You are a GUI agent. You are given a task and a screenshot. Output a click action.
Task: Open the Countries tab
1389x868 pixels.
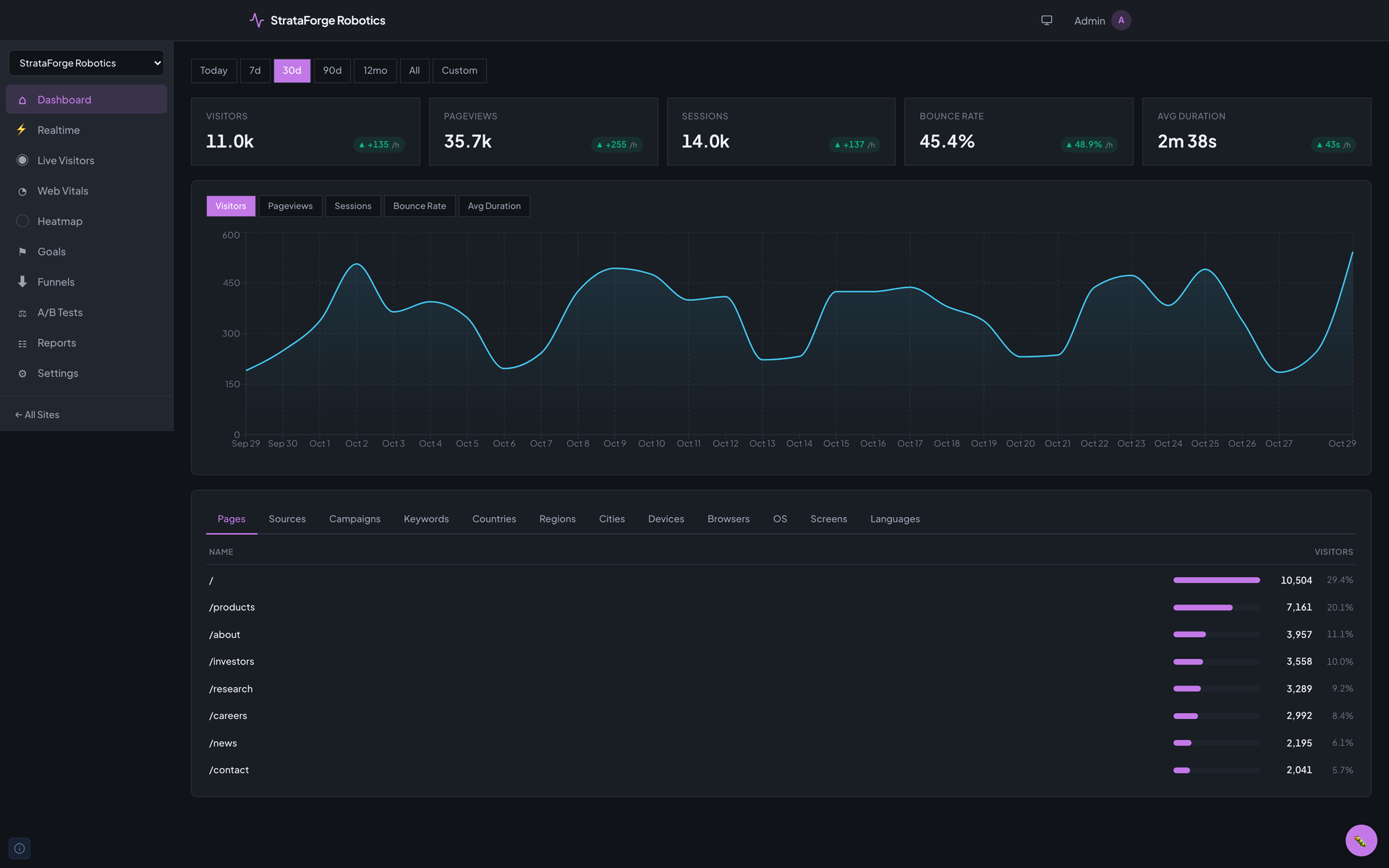click(494, 519)
